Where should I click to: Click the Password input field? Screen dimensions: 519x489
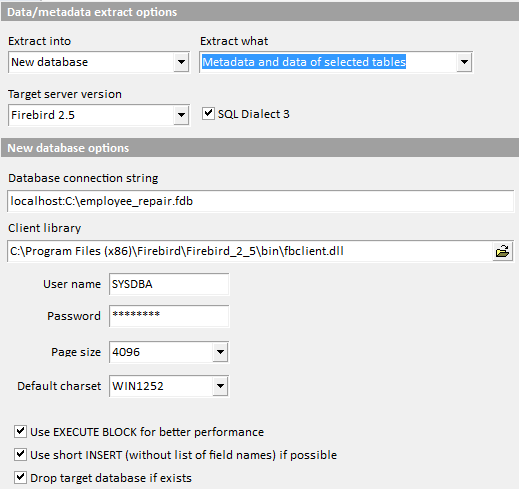[169, 316]
